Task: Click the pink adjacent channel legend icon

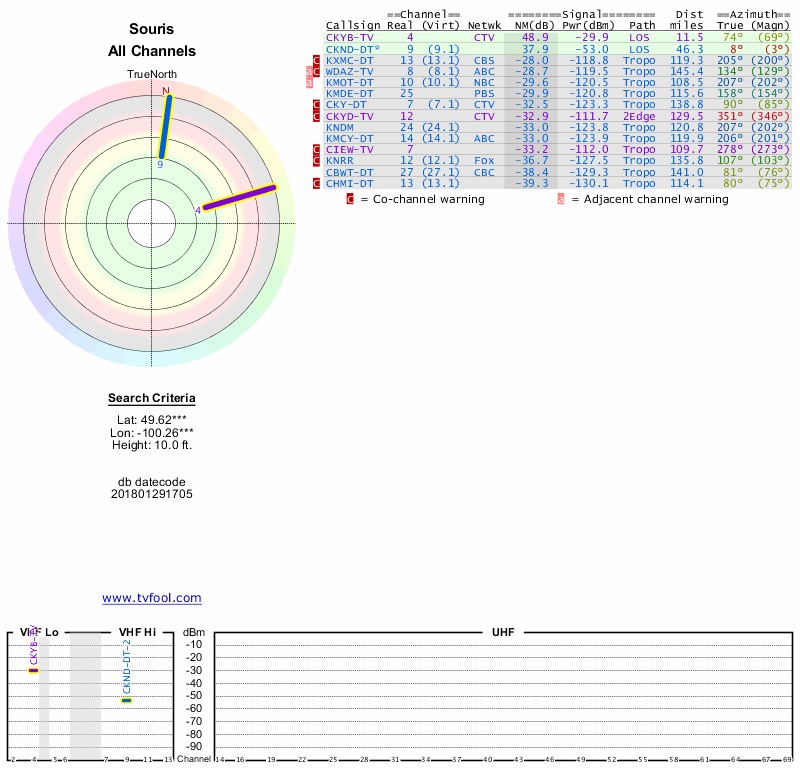Action: [x=561, y=199]
